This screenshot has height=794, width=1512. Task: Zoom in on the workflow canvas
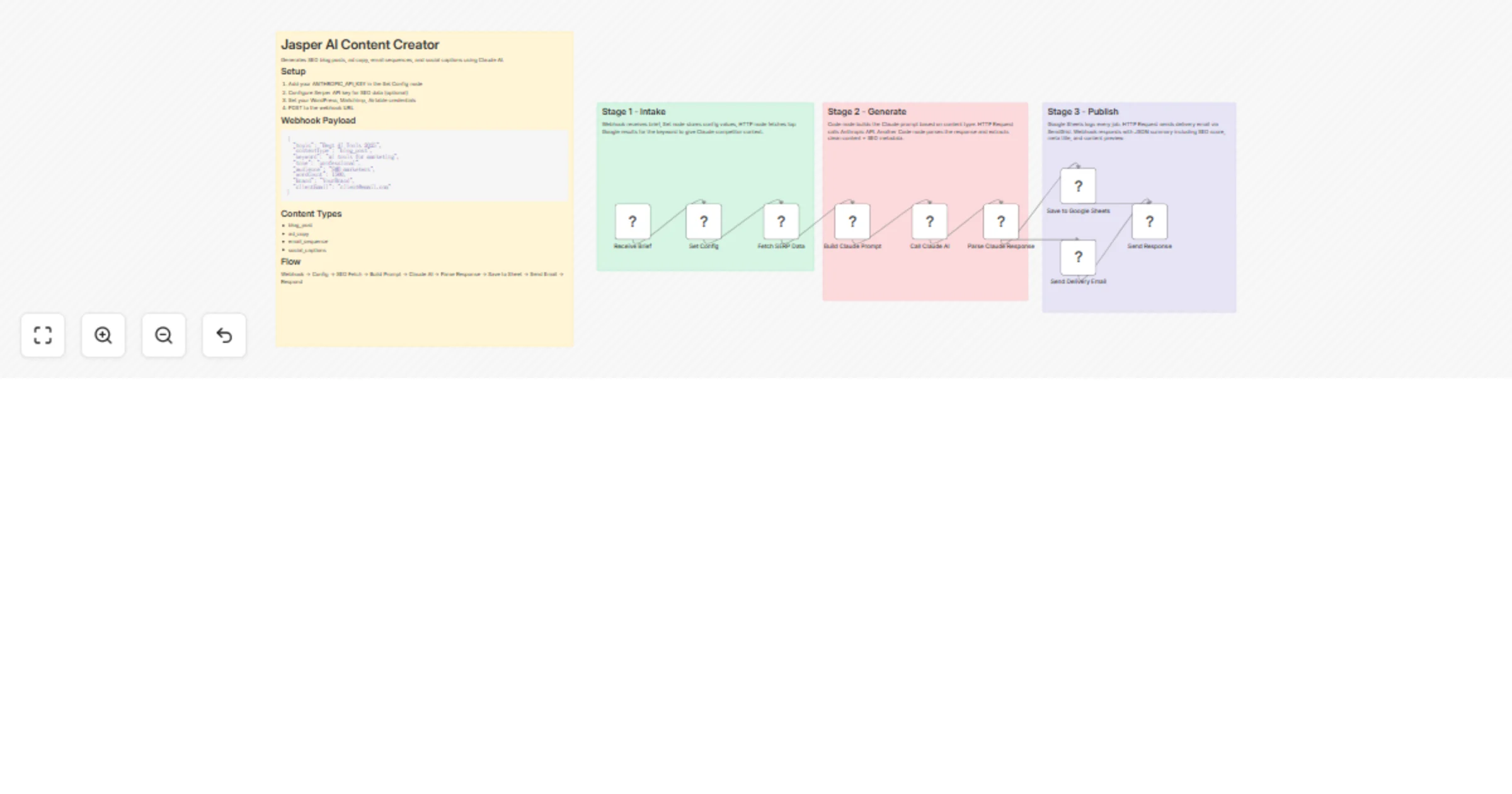coord(103,335)
